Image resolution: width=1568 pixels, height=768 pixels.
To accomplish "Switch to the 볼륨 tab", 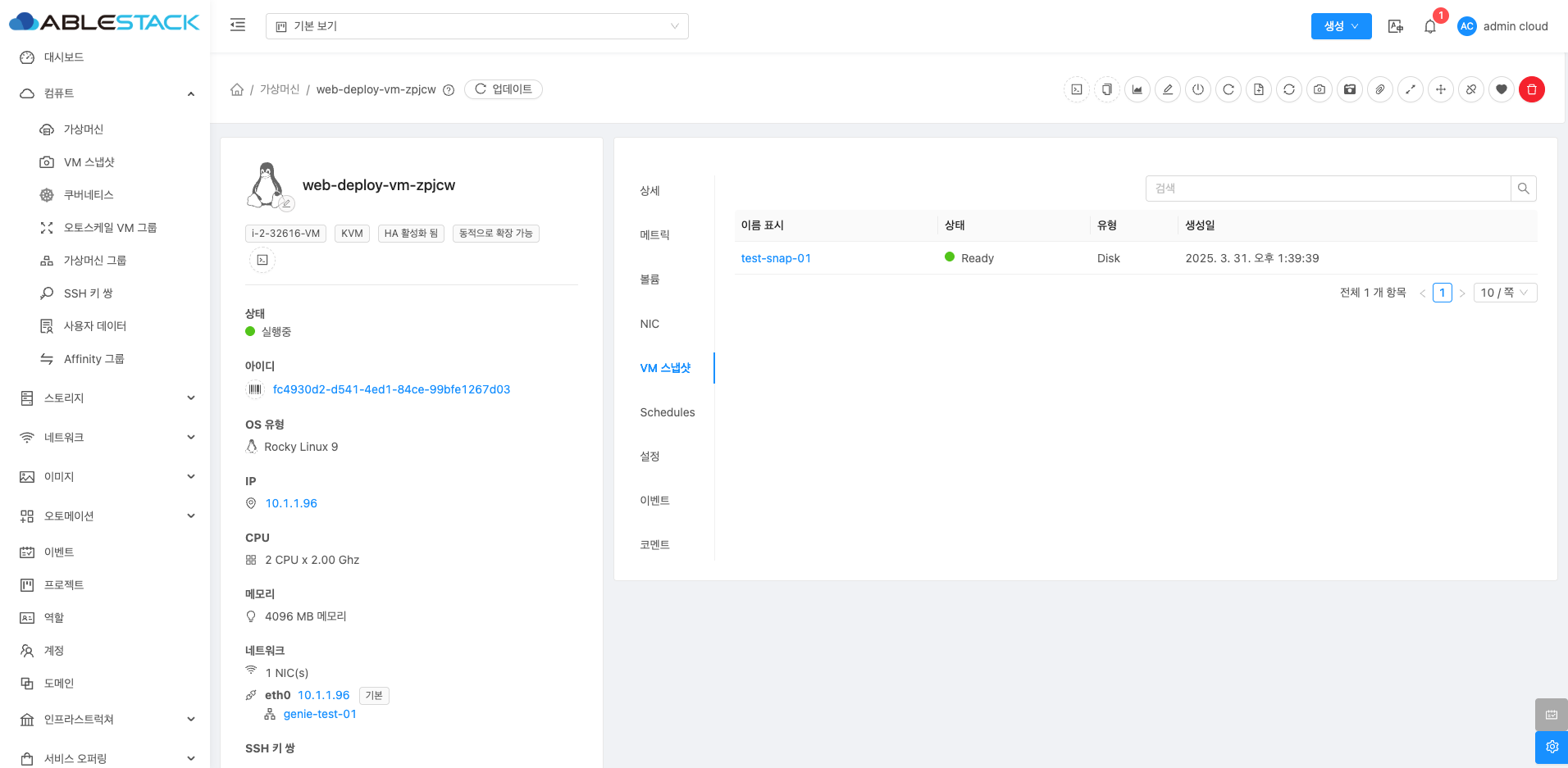I will click(x=650, y=279).
